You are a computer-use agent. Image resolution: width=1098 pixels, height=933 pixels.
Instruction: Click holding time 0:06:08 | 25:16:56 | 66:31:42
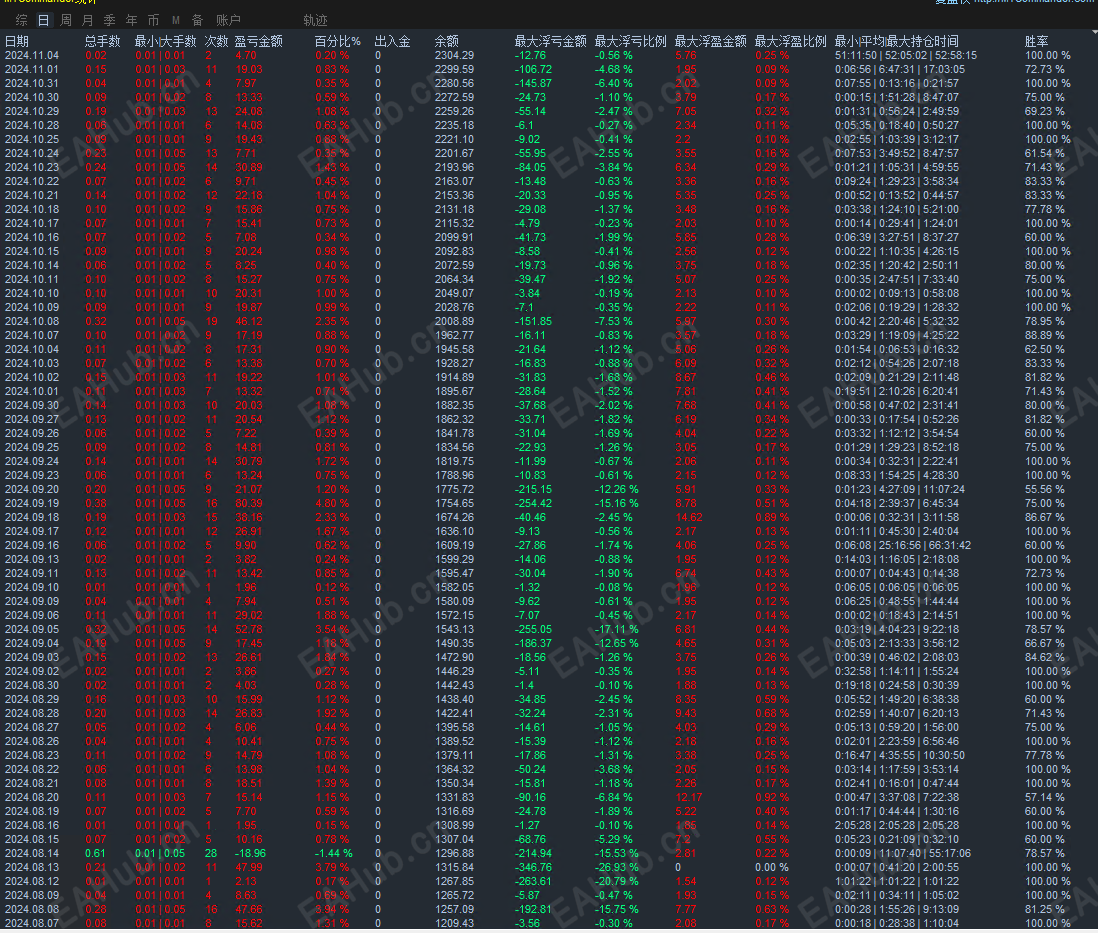click(903, 546)
